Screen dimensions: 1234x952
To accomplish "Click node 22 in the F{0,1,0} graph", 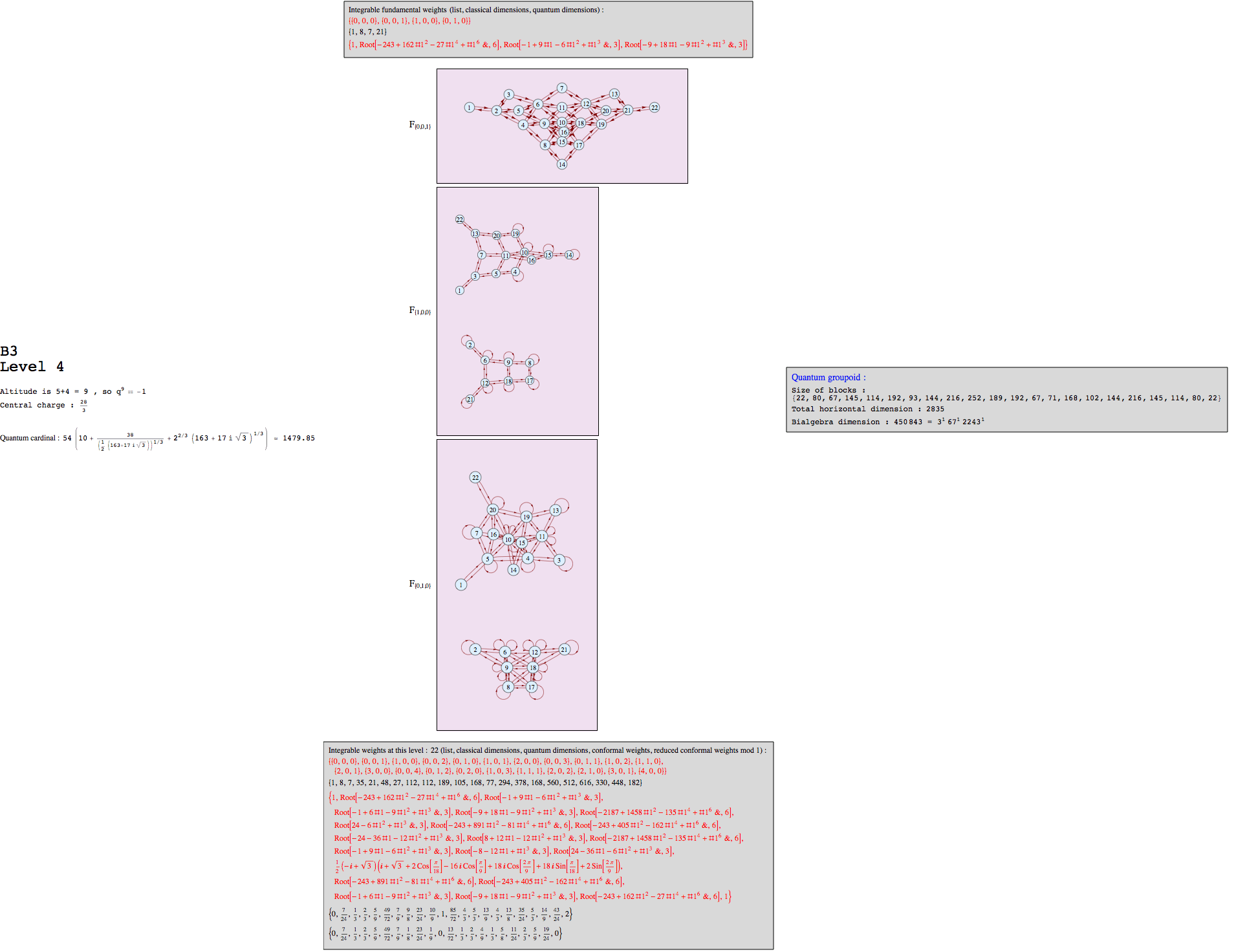I will (475, 477).
